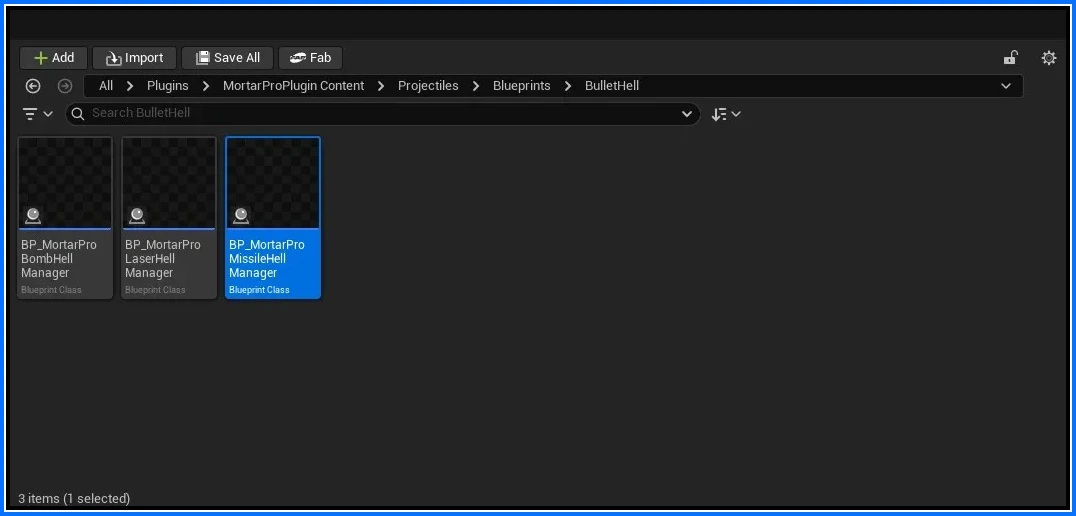
Task: Click the Add button with plus icon
Action: click(54, 58)
